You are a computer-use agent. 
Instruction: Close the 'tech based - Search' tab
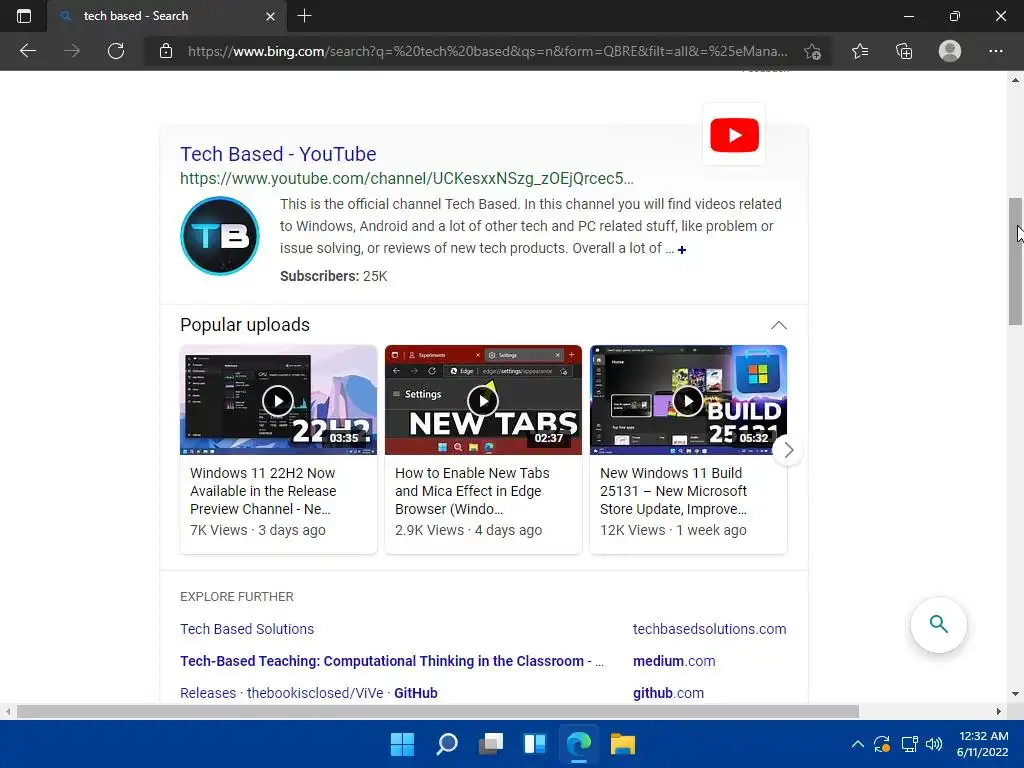coord(270,16)
